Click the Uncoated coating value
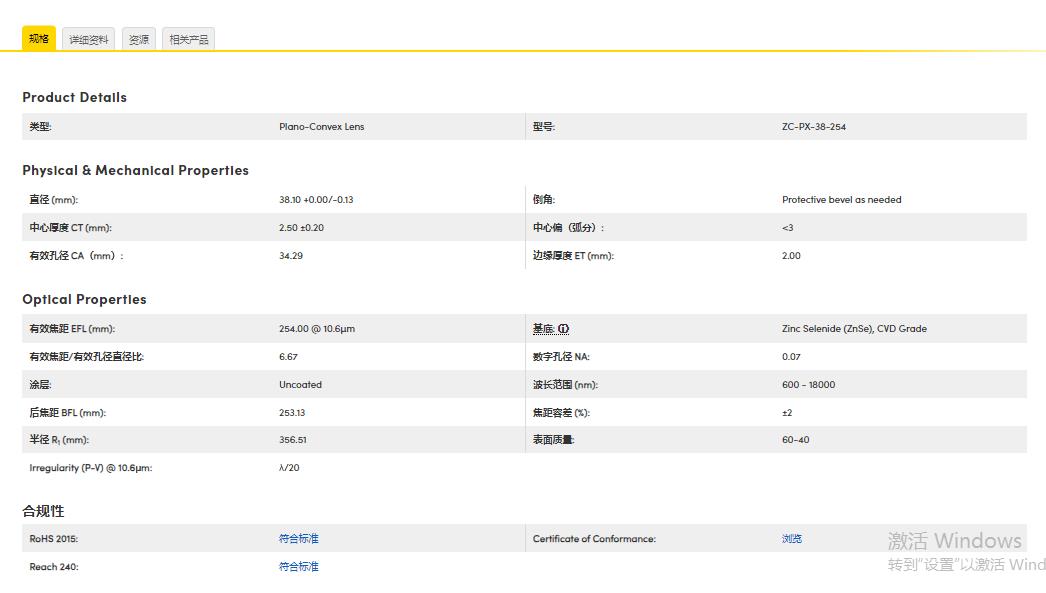 click(300, 384)
